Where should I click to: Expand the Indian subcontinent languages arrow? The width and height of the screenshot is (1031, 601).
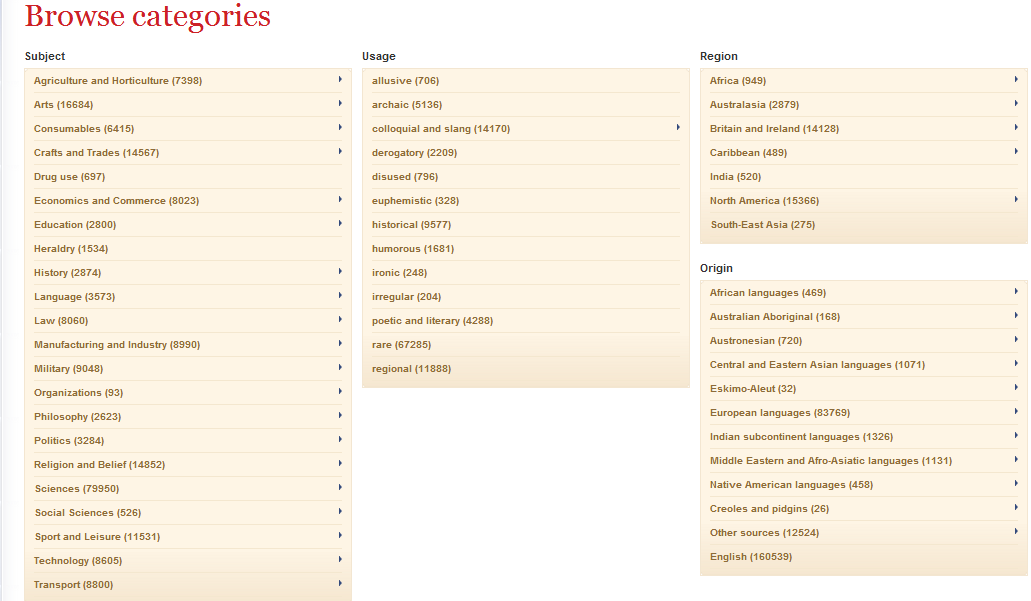[x=1016, y=435]
